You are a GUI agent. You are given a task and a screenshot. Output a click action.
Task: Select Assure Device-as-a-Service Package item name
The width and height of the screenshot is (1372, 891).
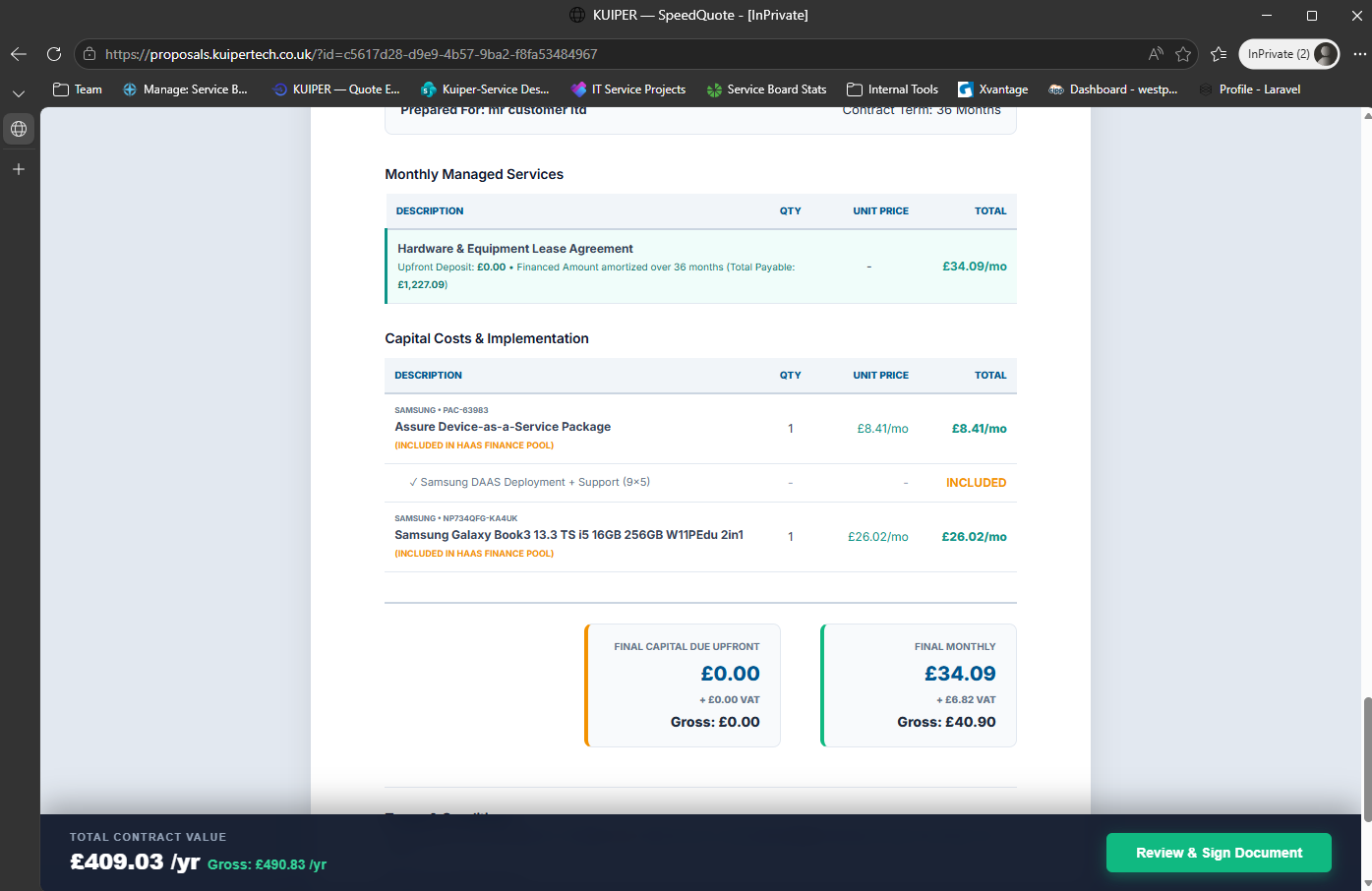pos(503,427)
